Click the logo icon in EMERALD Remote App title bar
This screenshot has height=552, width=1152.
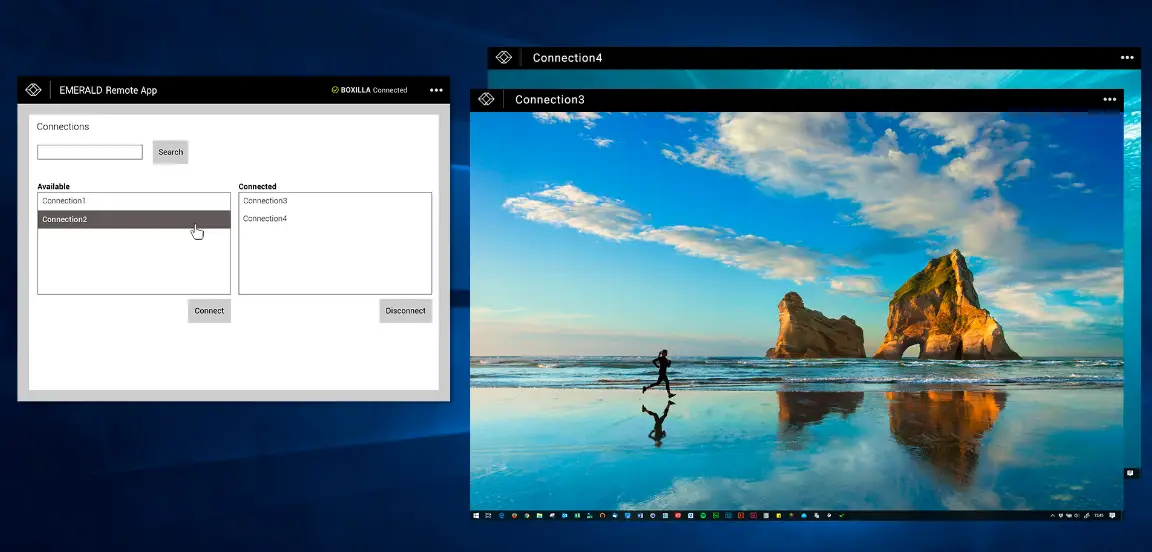(x=33, y=90)
